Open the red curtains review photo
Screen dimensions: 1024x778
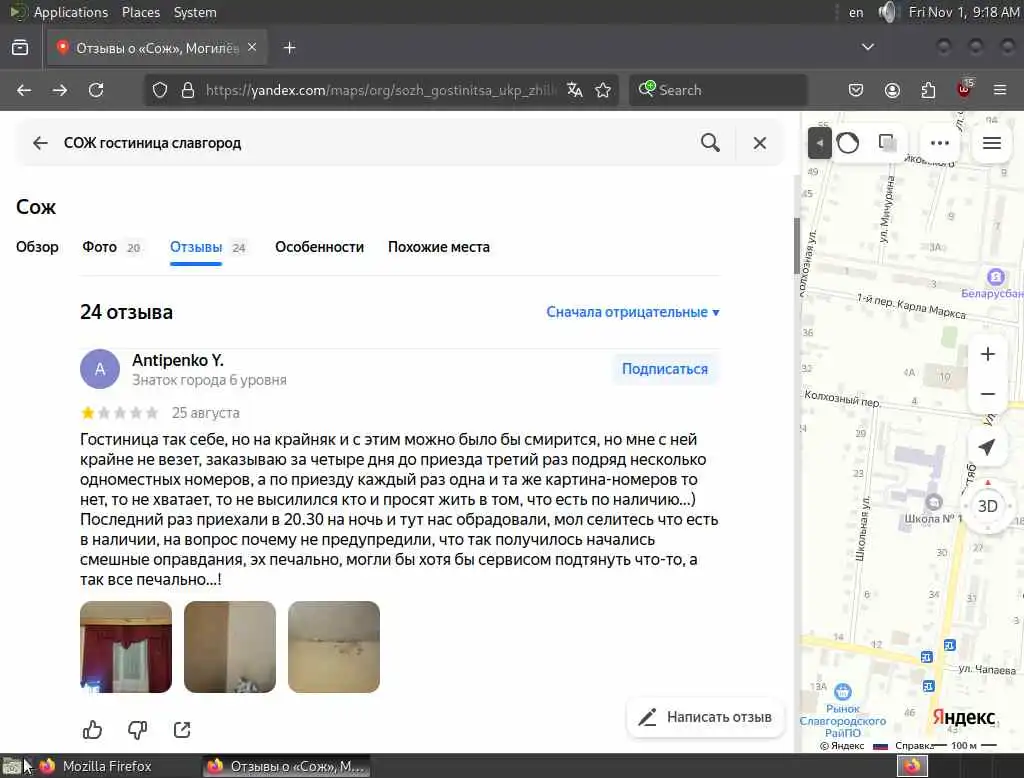click(126, 647)
